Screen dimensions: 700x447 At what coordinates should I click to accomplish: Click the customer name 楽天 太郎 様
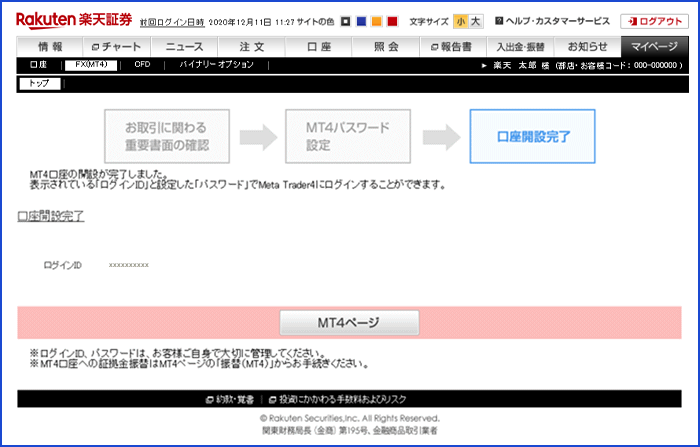coord(521,65)
